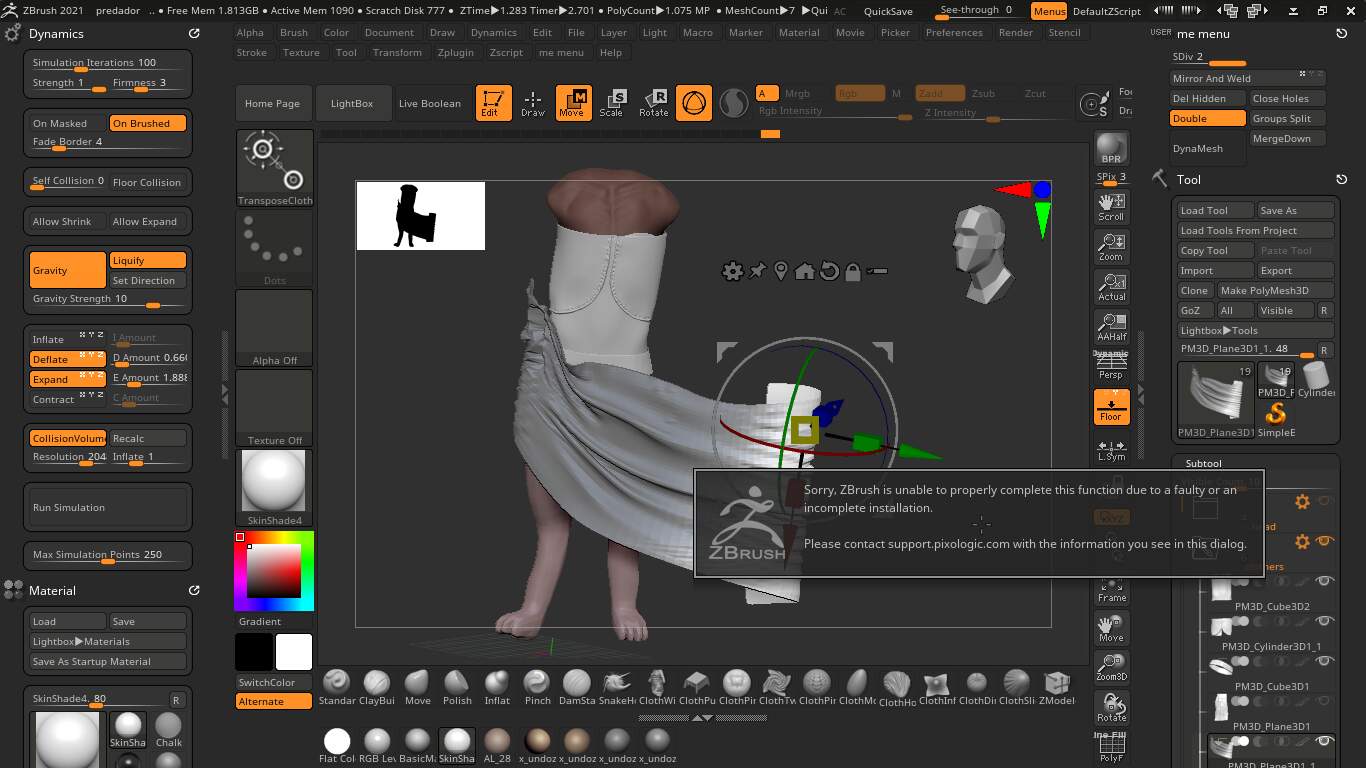
Task: Select the ZModeler brush
Action: tap(1057, 688)
